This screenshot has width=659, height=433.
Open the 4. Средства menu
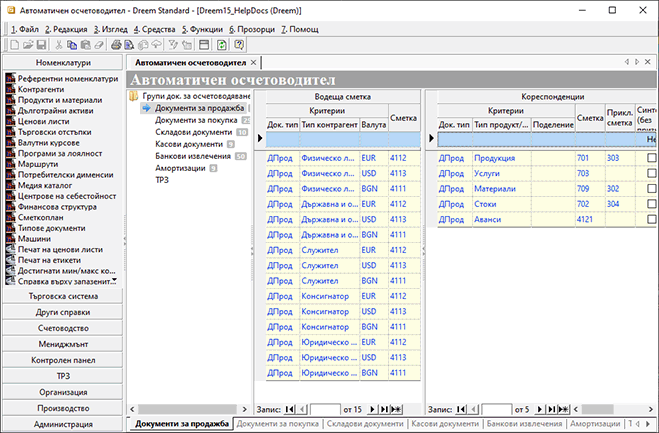tap(154, 29)
